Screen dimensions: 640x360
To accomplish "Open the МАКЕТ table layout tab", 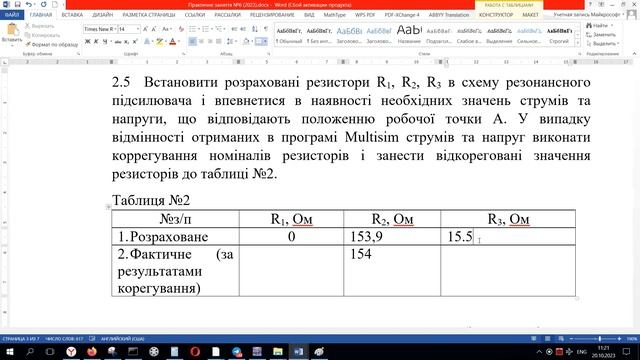I will (x=530, y=15).
